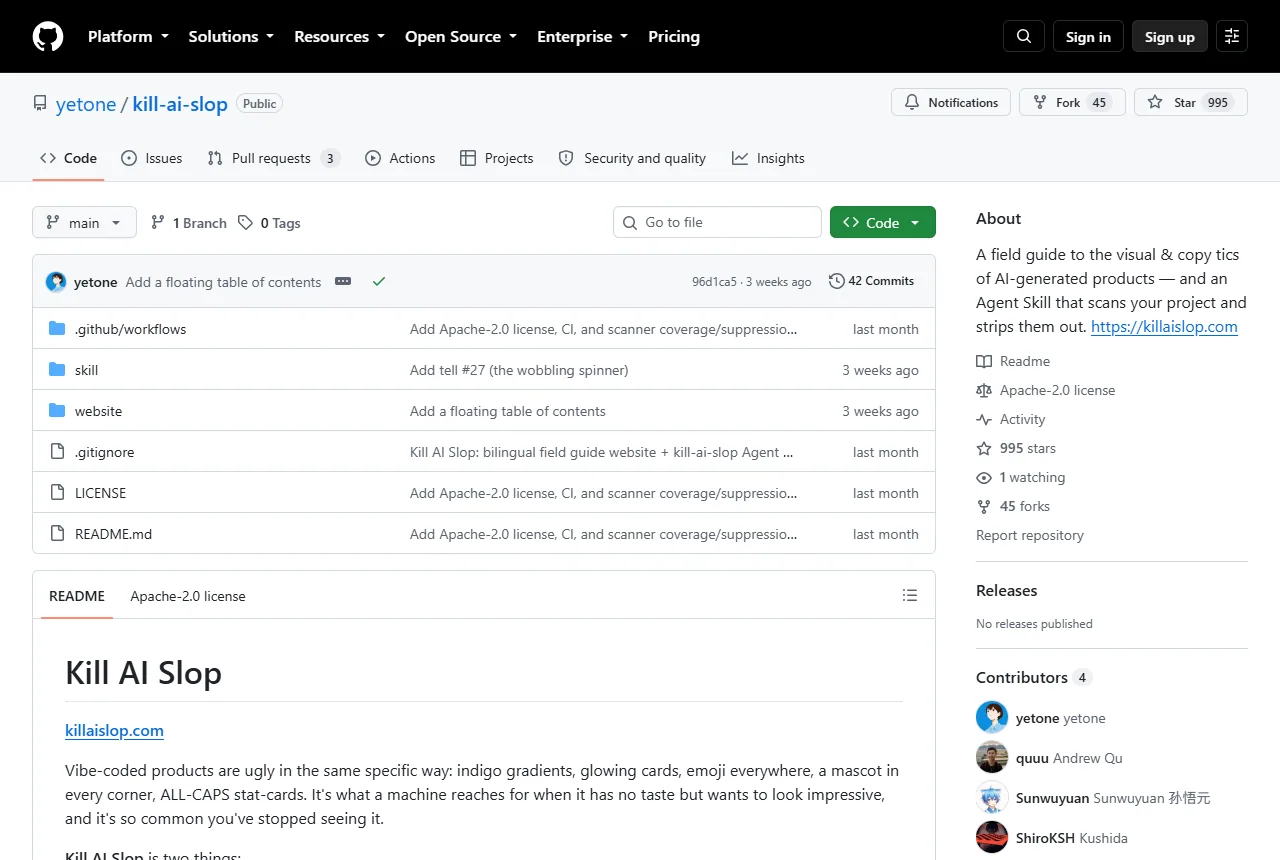The image size is (1280, 860).
Task: Open killaislop.com link in README body
Action: point(114,730)
